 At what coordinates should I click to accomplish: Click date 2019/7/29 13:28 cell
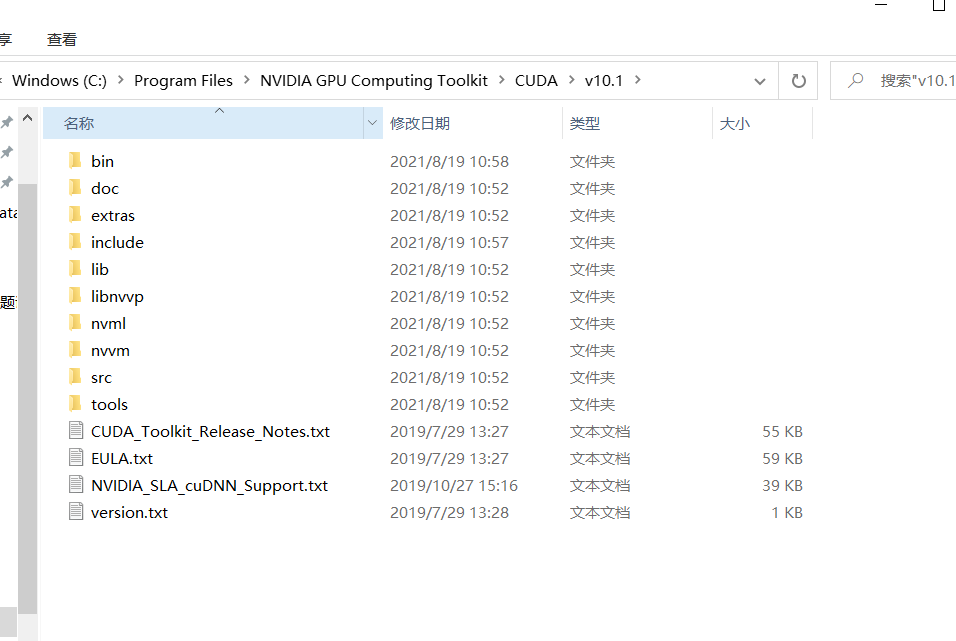click(449, 512)
